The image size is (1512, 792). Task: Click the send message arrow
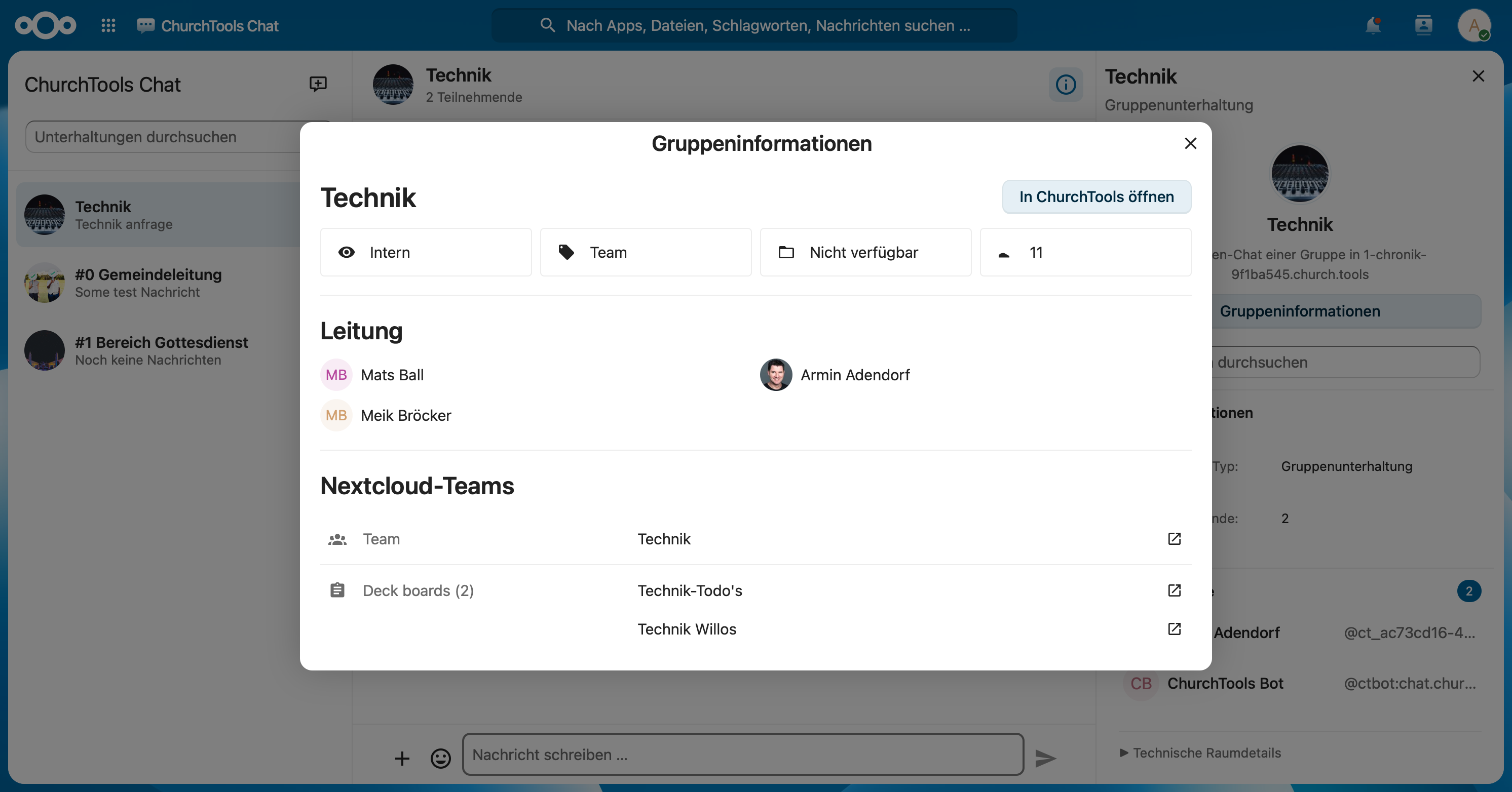(x=1045, y=759)
